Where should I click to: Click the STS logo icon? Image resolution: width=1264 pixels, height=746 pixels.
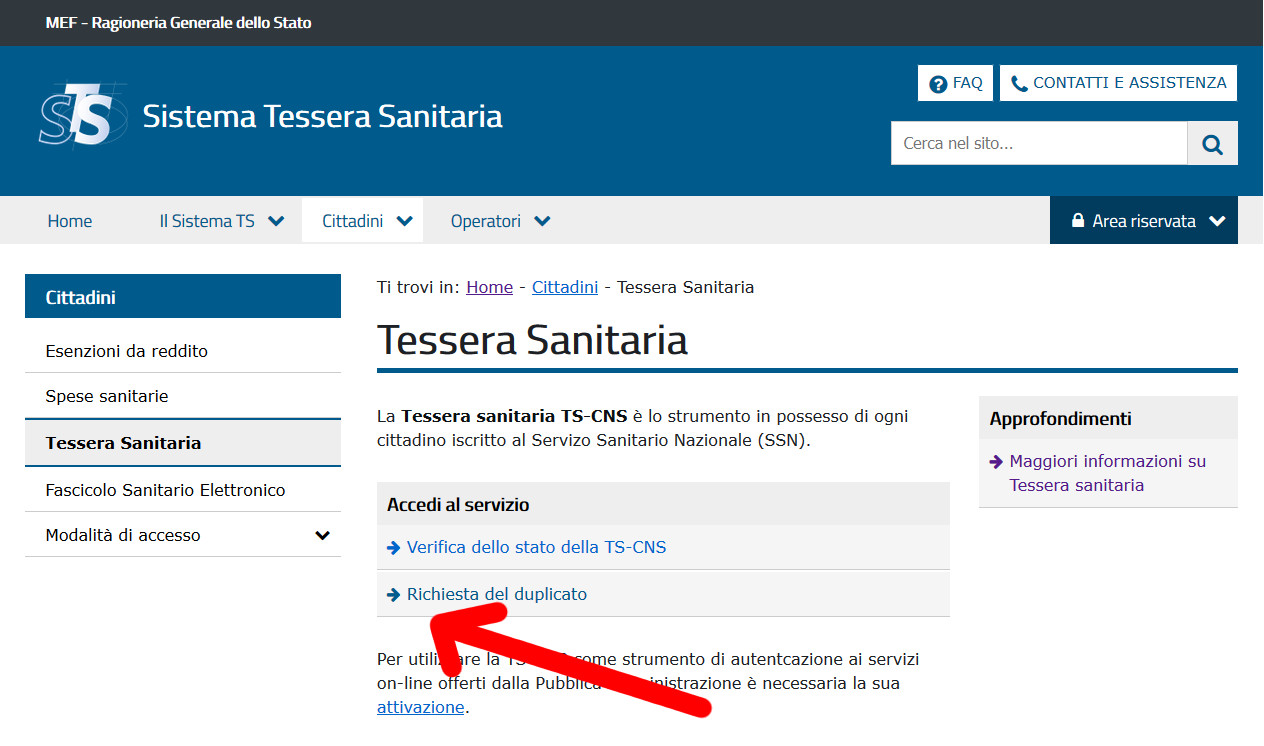[x=83, y=116]
